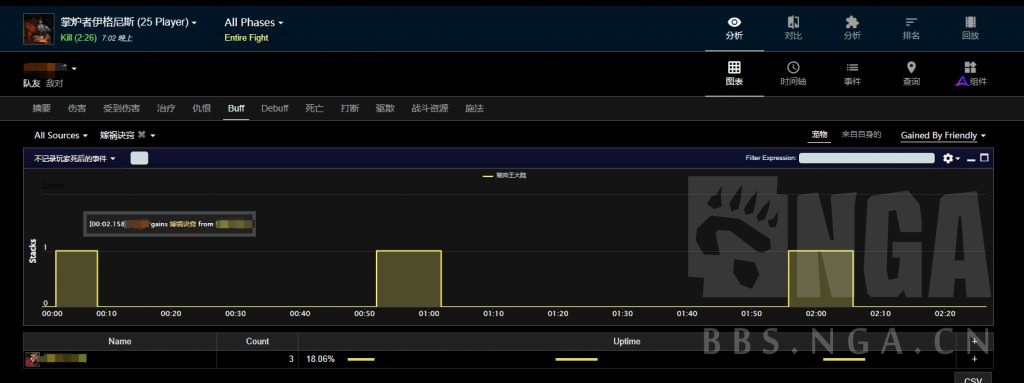Click into the Filter Expression field

867,158
